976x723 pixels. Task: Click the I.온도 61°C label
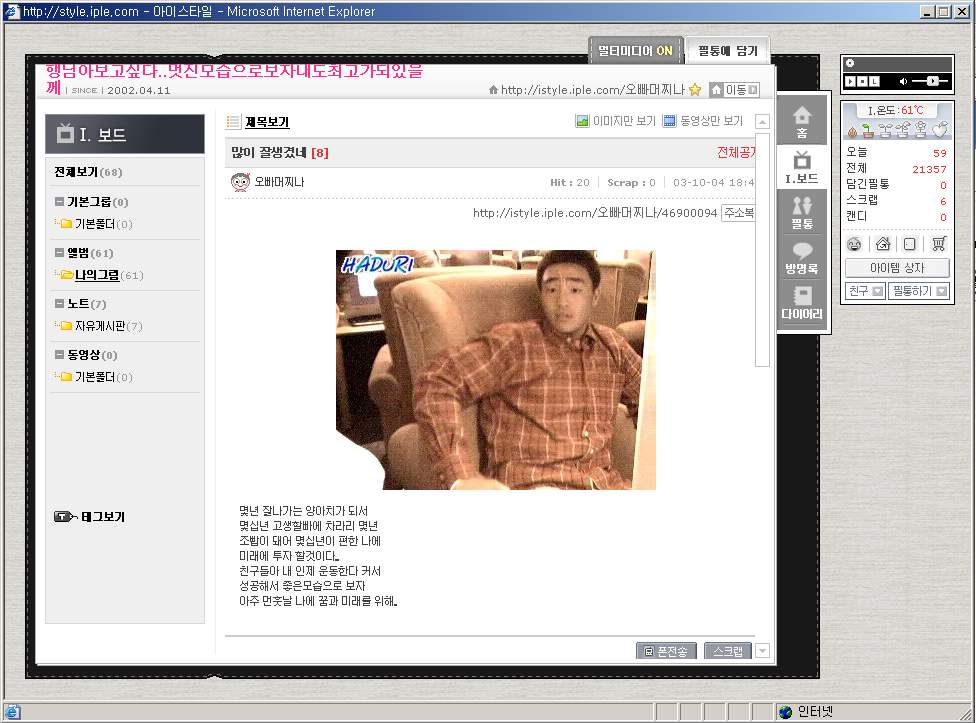click(896, 111)
